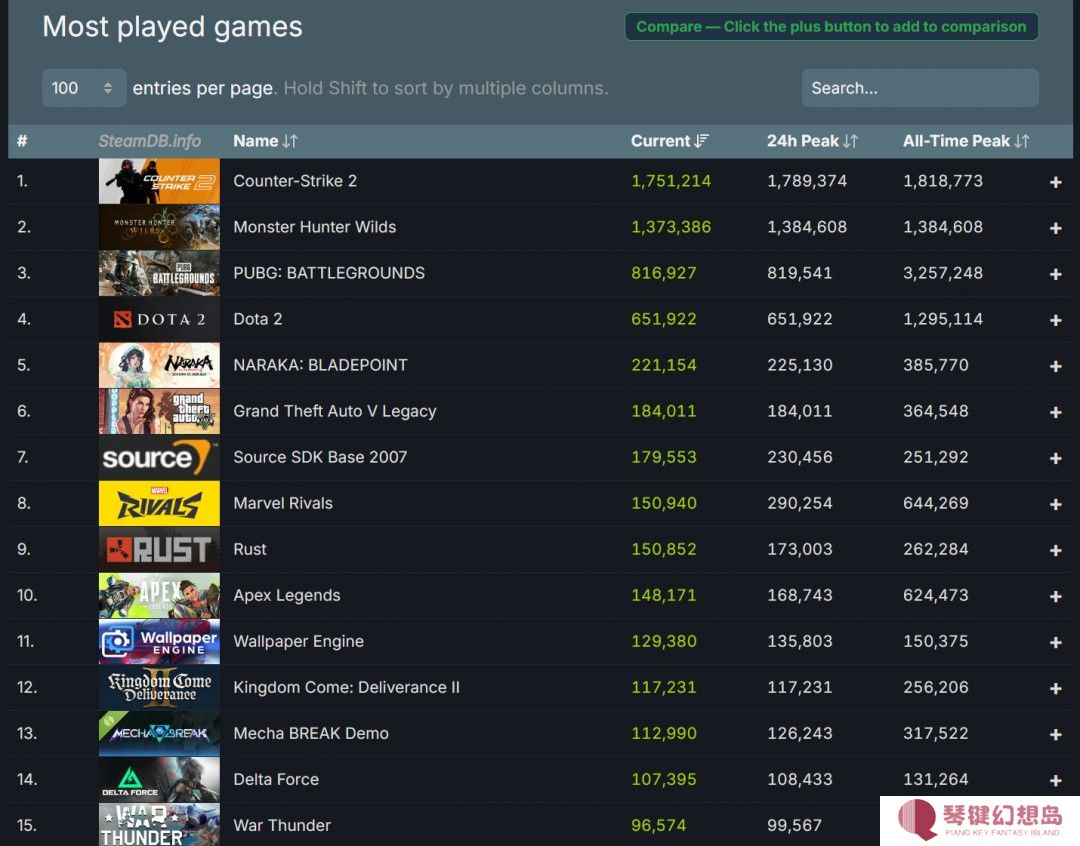This screenshot has height=846, width=1080.
Task: Open Monster Hunter Wilds name link
Action: (x=315, y=227)
